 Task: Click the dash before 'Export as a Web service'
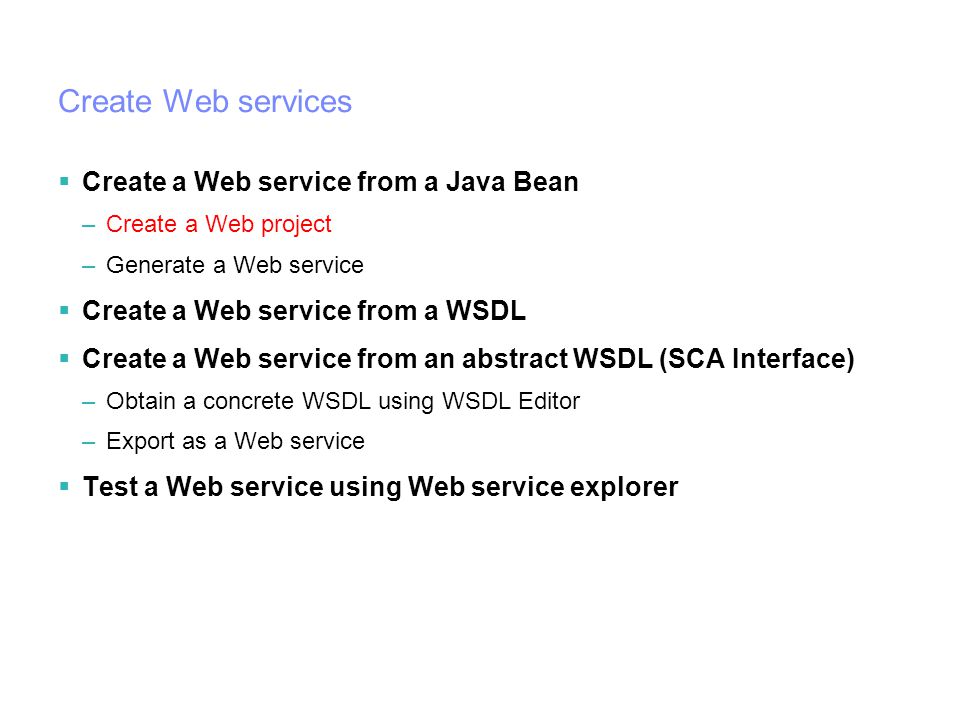click(x=89, y=443)
